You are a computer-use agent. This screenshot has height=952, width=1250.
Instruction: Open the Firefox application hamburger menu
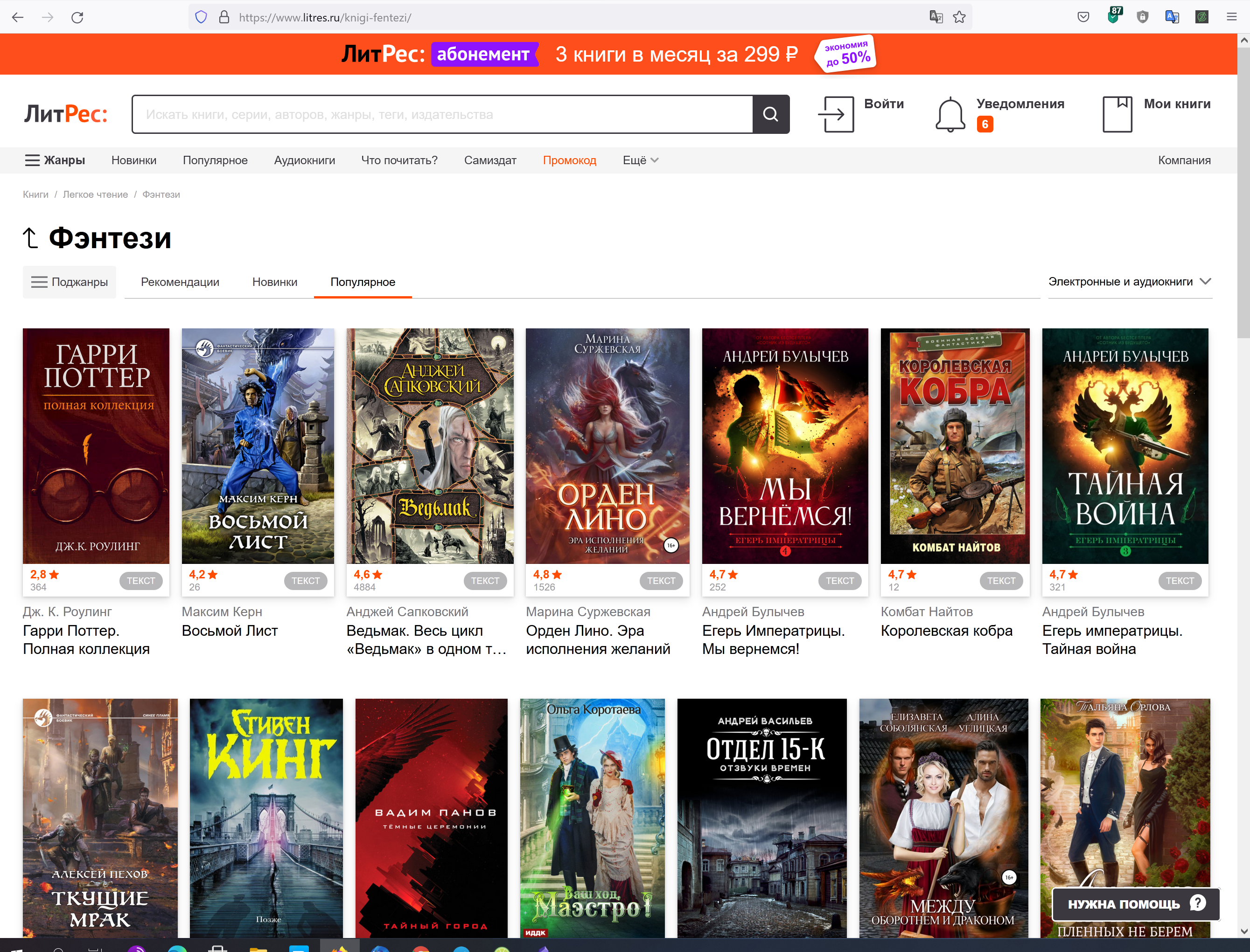pyautogui.click(x=1231, y=17)
